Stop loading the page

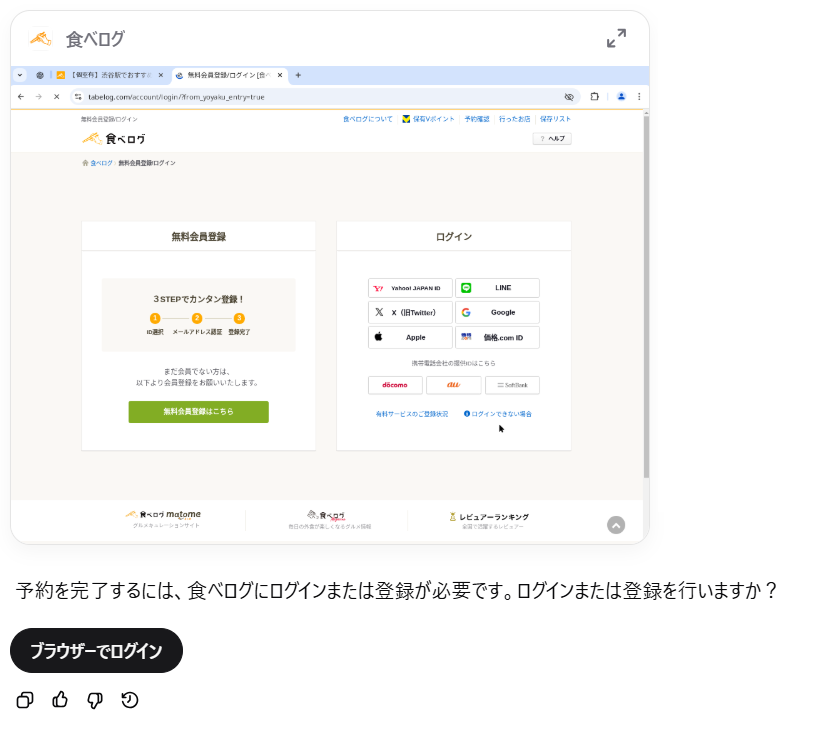[57, 97]
